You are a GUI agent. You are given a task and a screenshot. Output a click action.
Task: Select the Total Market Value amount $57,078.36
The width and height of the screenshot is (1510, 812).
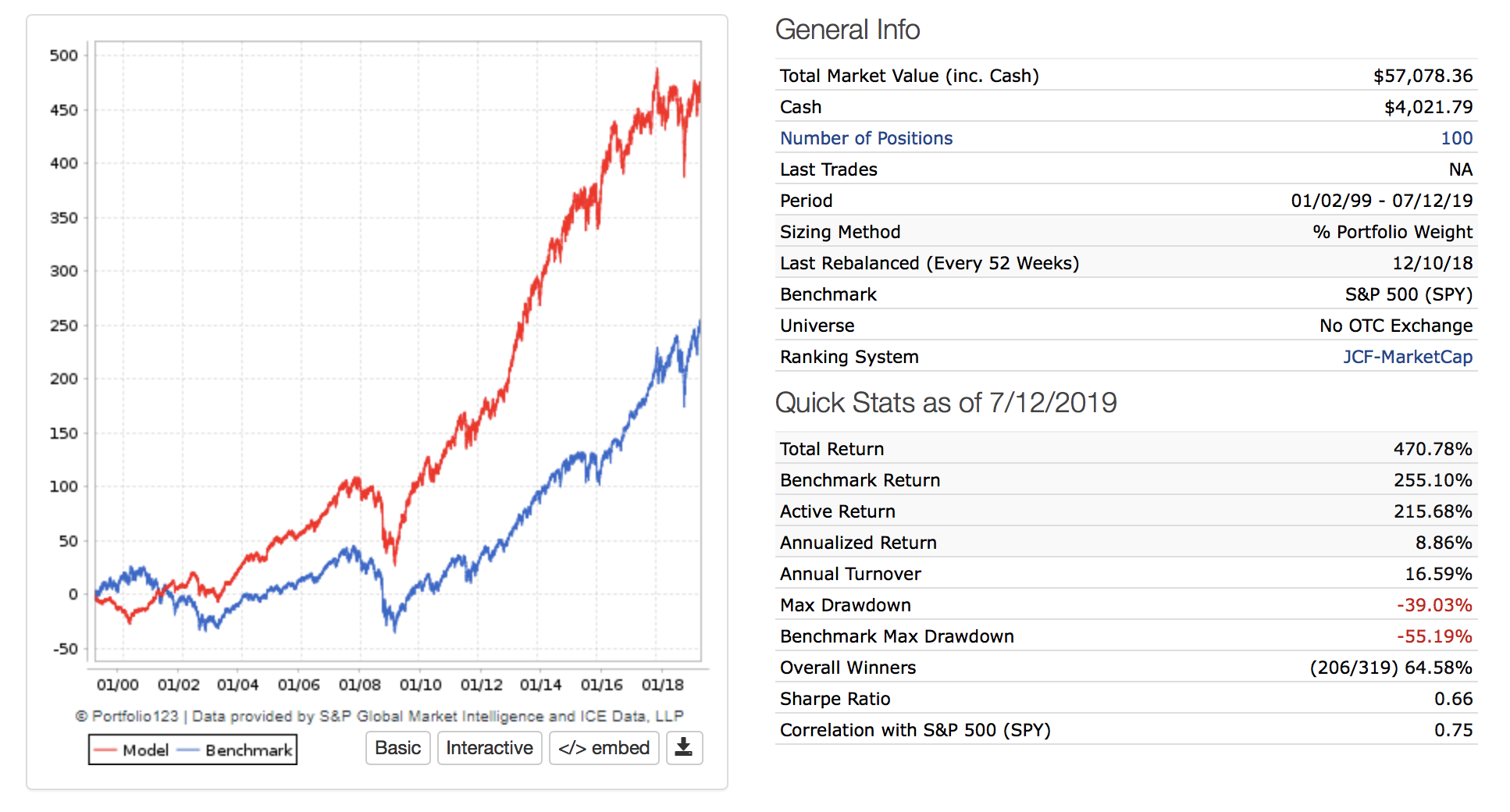pos(1423,76)
